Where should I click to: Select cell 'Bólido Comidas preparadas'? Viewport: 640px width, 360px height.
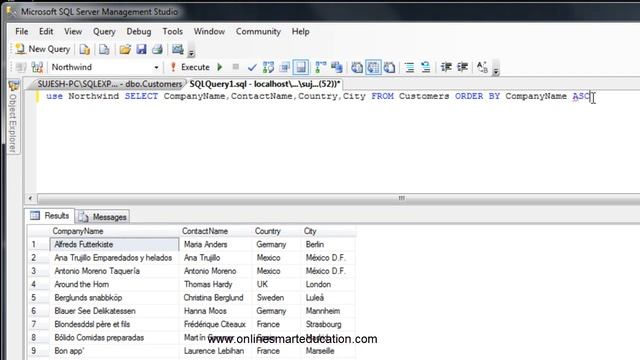click(x=114, y=338)
